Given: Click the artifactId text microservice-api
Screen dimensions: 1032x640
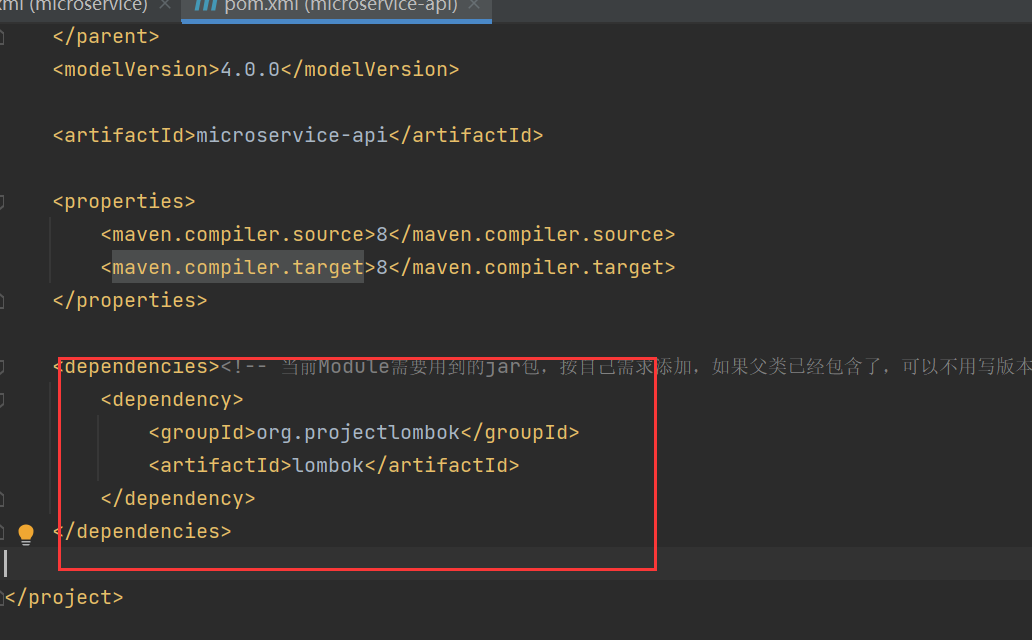Looking at the screenshot, I should click(x=292, y=136).
